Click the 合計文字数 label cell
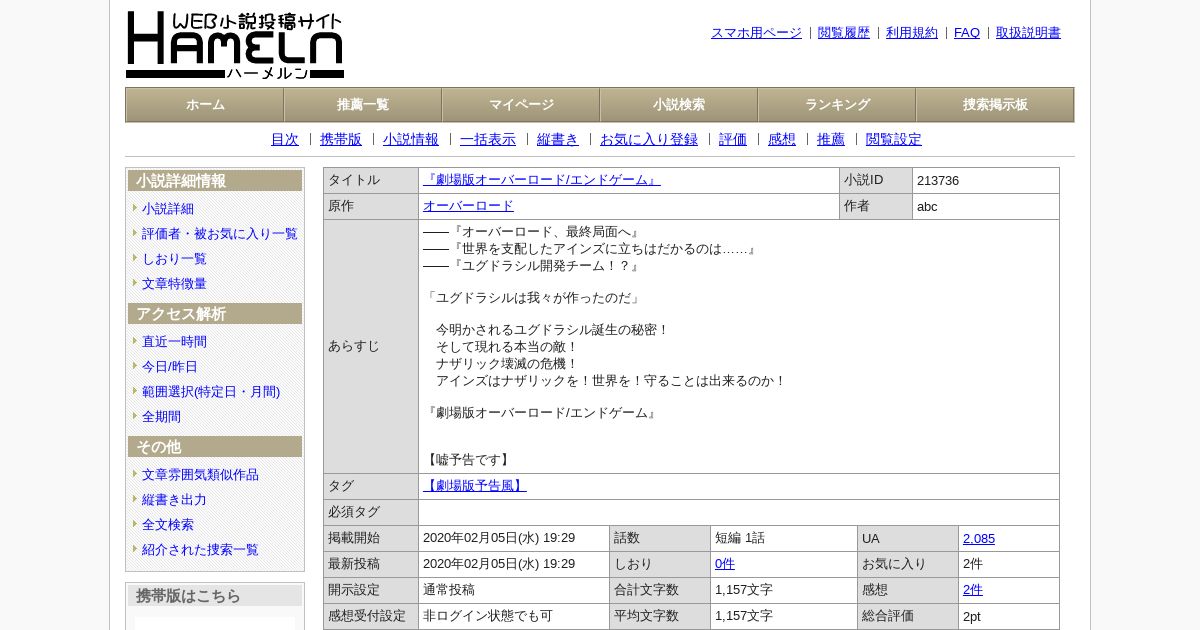The height and width of the screenshot is (630, 1200). tap(660, 590)
